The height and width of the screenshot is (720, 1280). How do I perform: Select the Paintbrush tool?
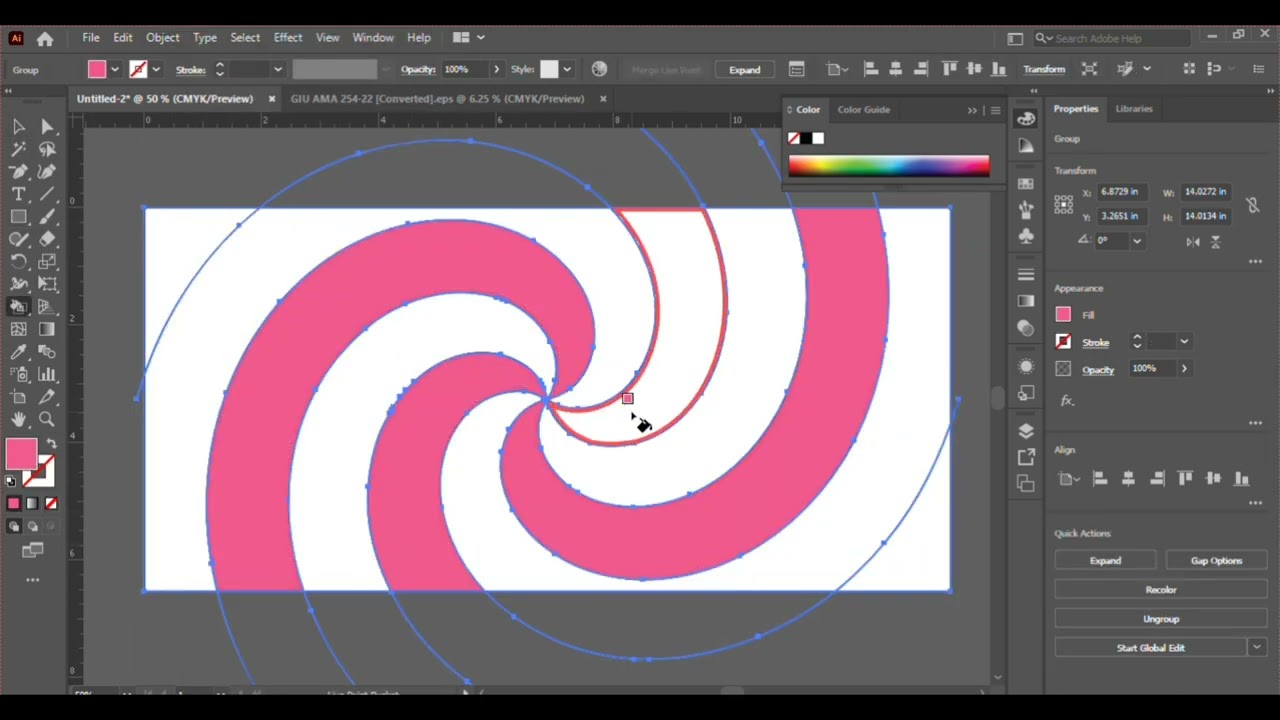[47, 217]
